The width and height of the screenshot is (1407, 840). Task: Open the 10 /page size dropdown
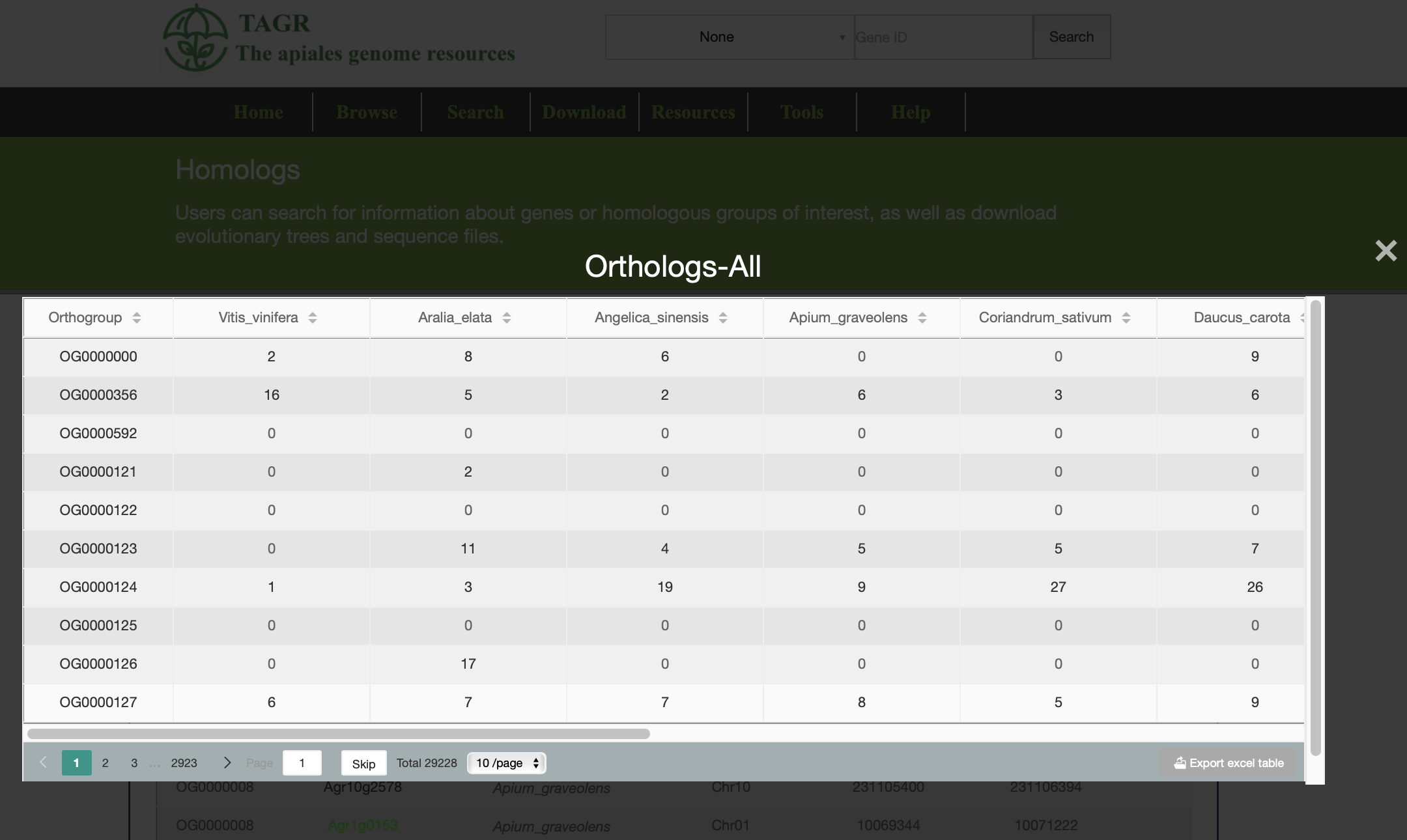pyautogui.click(x=507, y=763)
